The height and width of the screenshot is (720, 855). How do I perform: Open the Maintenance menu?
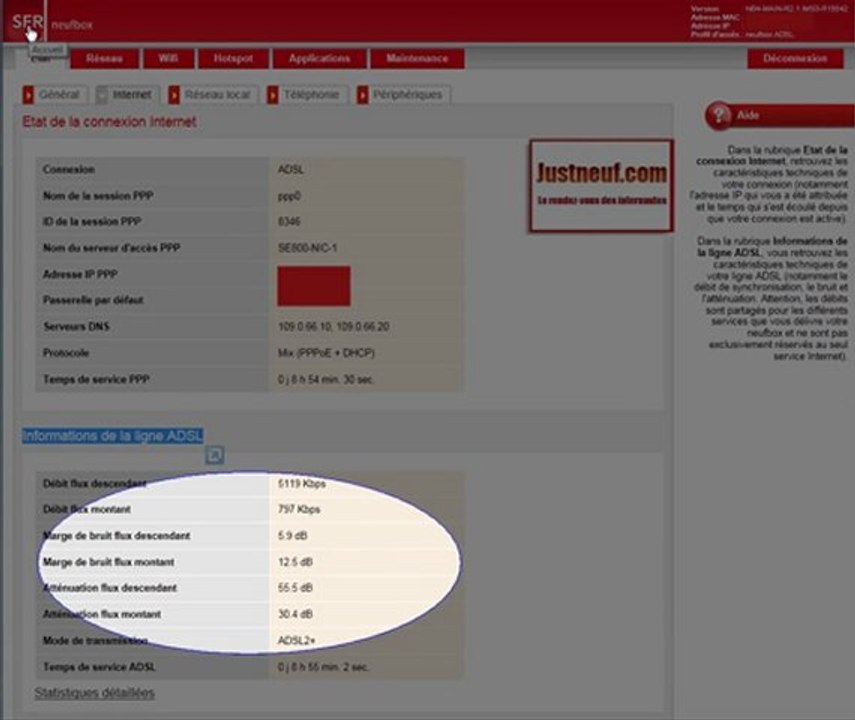pyautogui.click(x=417, y=58)
